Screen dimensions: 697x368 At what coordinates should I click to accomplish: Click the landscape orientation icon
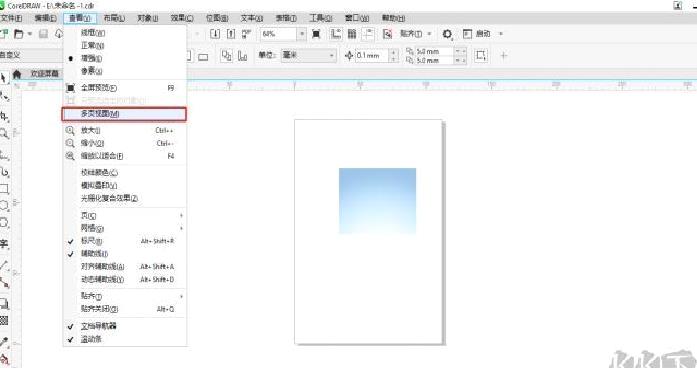coord(203,56)
